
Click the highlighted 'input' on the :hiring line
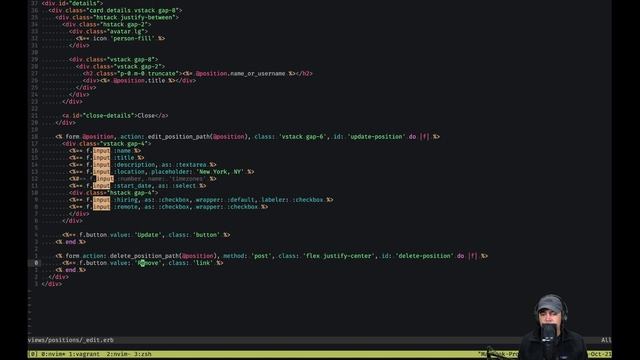(101, 200)
